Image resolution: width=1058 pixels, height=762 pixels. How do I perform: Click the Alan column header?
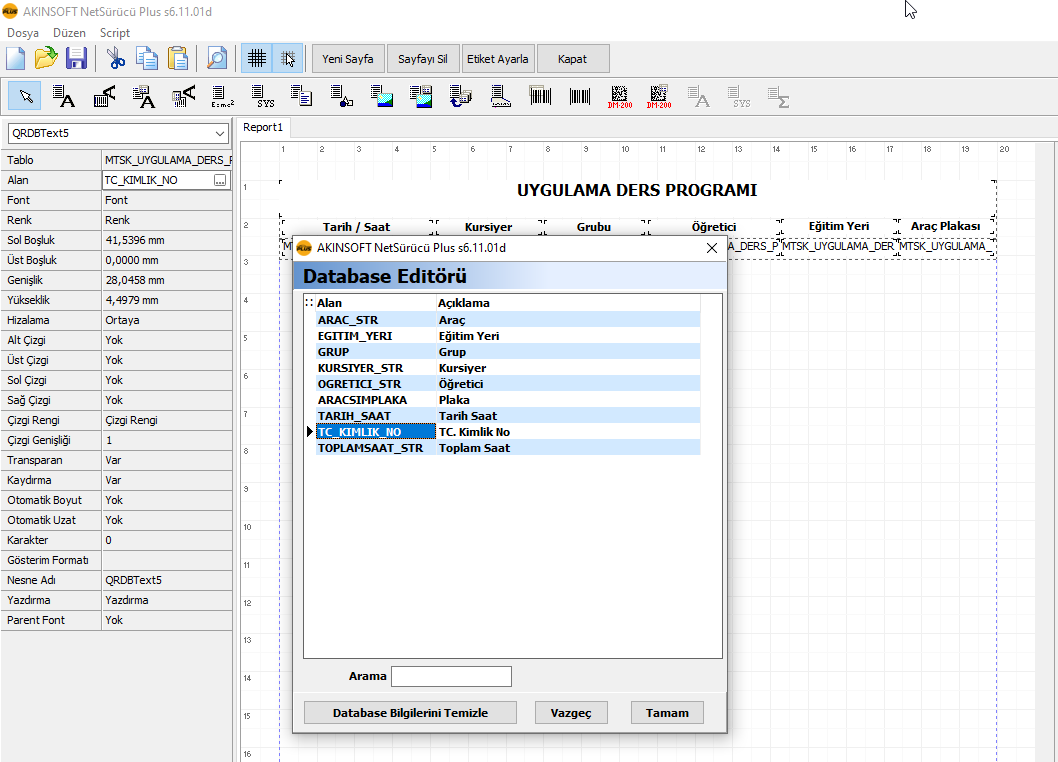(x=376, y=303)
